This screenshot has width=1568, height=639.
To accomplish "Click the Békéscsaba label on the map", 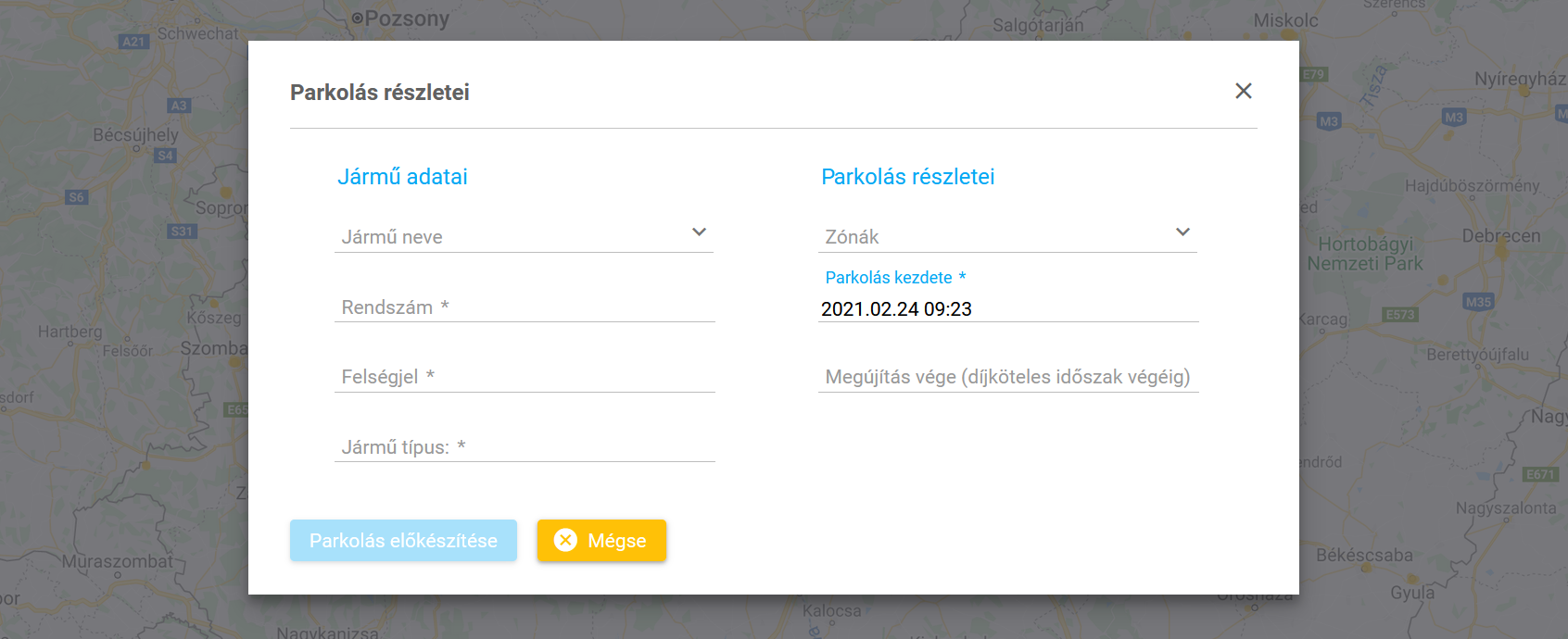I will (x=1364, y=556).
